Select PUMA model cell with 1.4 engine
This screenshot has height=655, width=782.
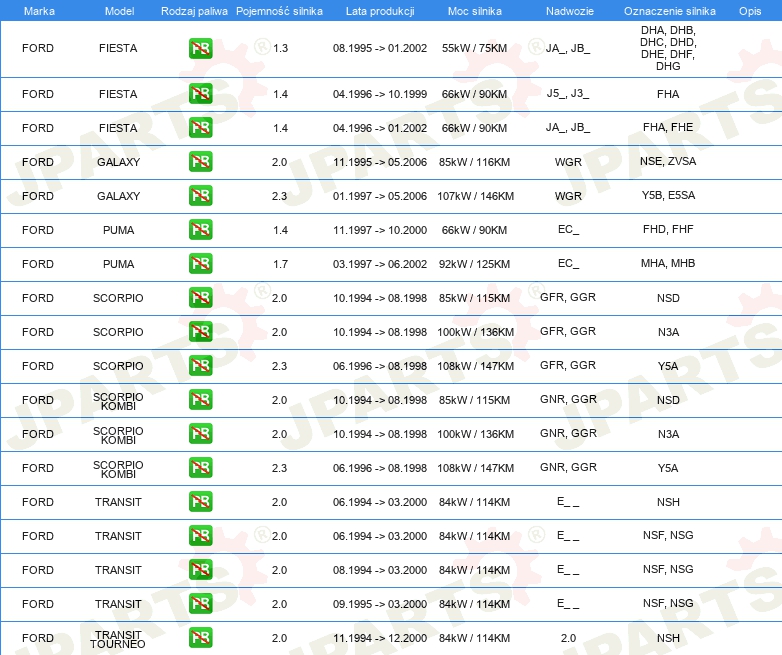click(x=118, y=230)
